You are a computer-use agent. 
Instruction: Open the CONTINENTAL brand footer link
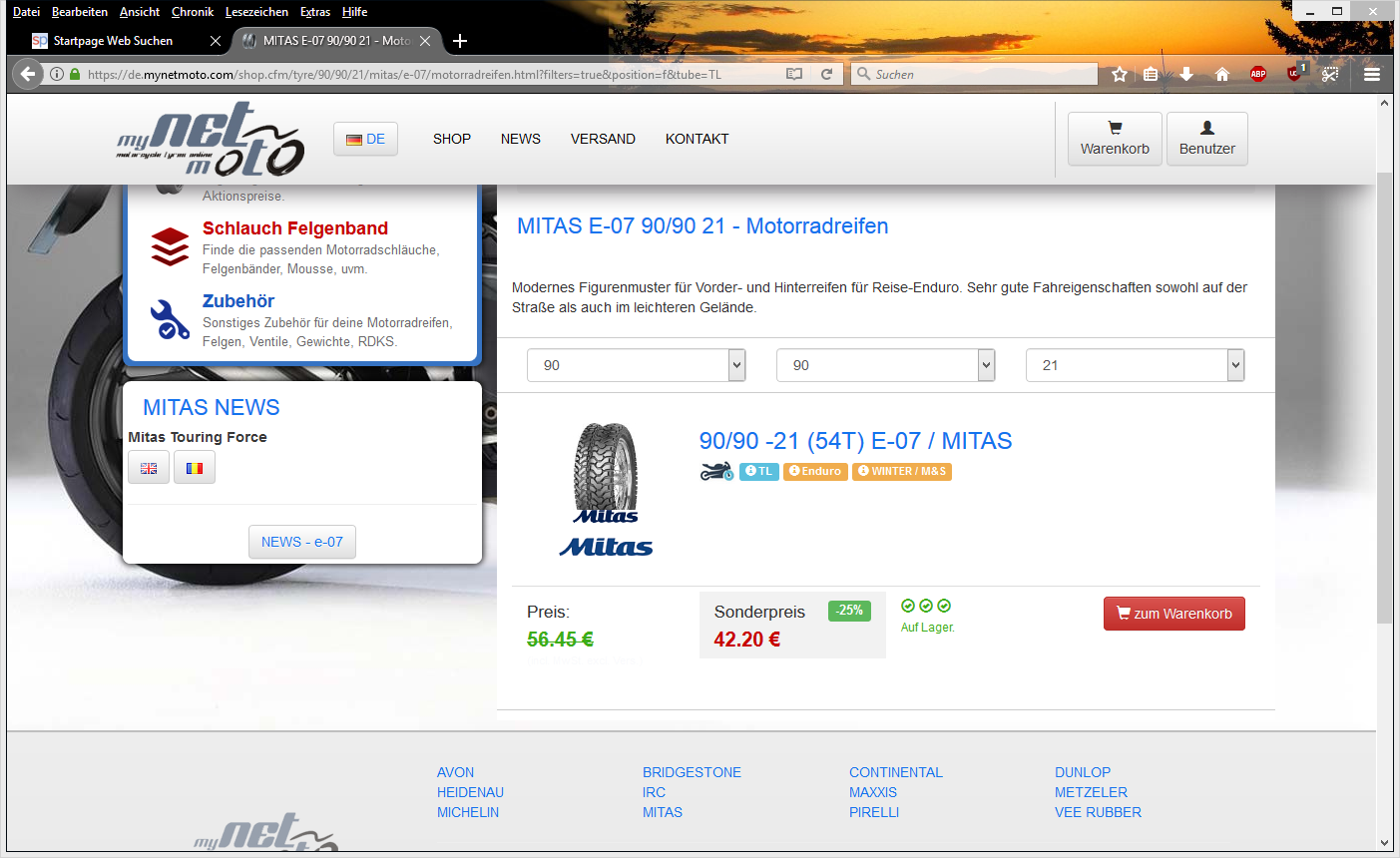[896, 772]
